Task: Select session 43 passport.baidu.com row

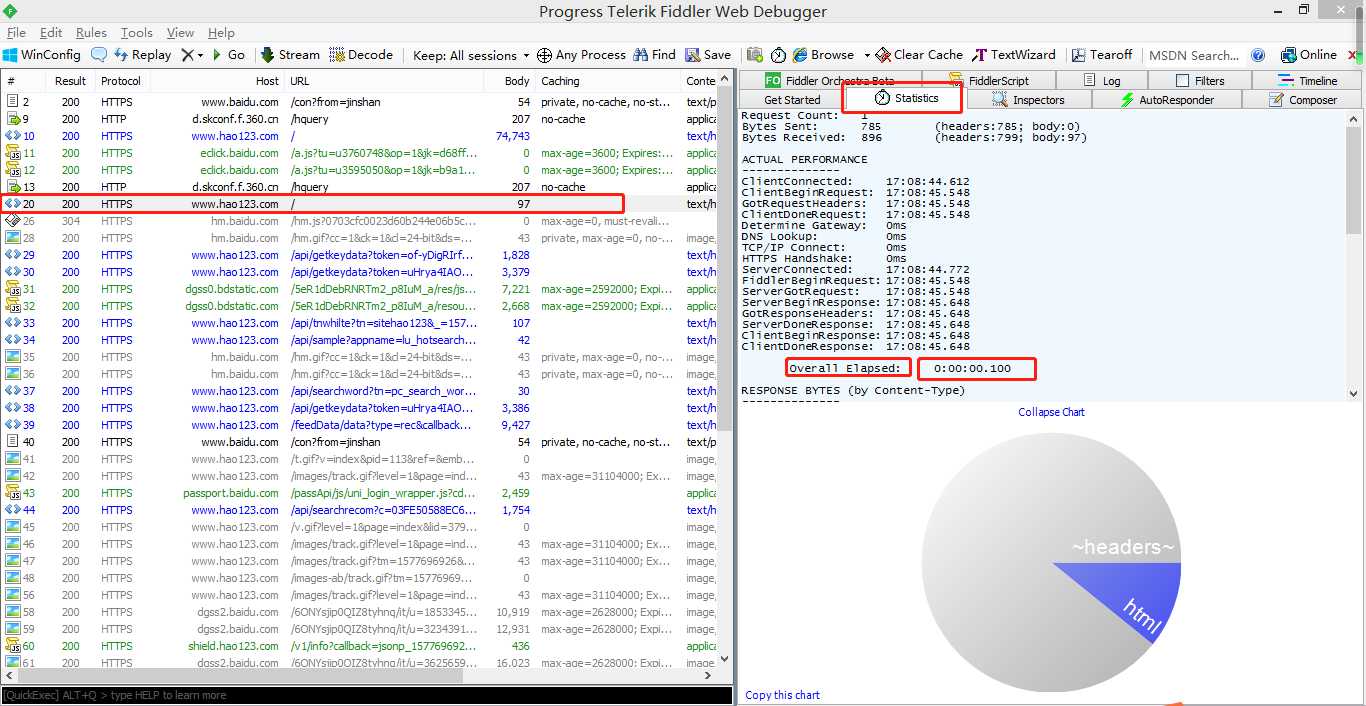Action: [x=360, y=493]
